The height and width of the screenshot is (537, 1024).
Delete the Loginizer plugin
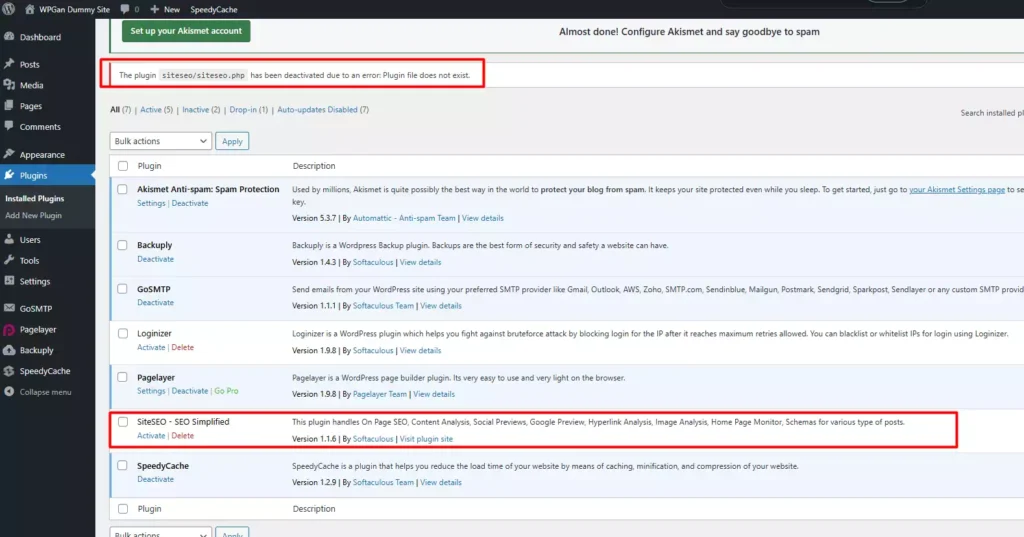(x=182, y=348)
